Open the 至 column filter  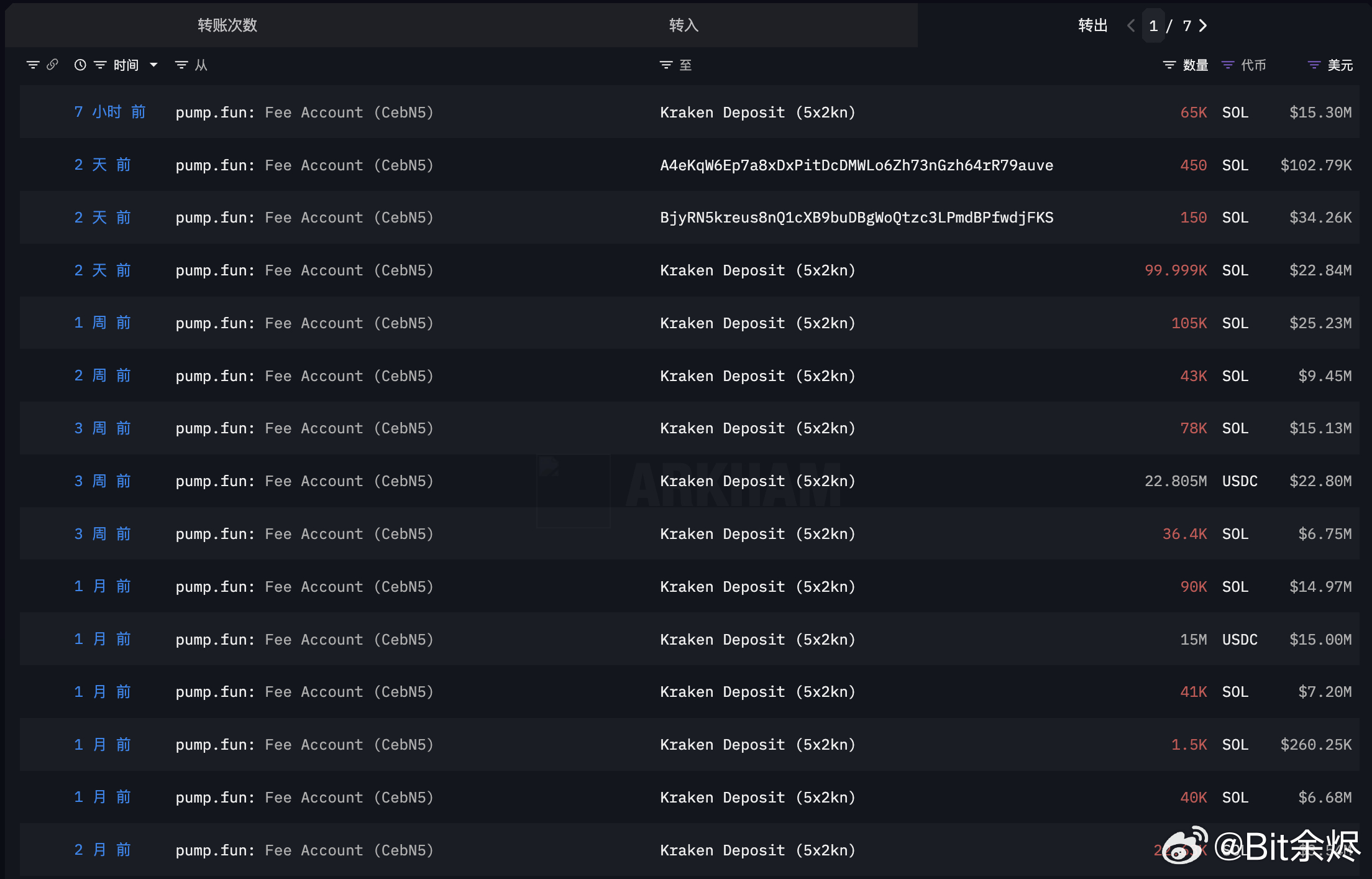[666, 65]
